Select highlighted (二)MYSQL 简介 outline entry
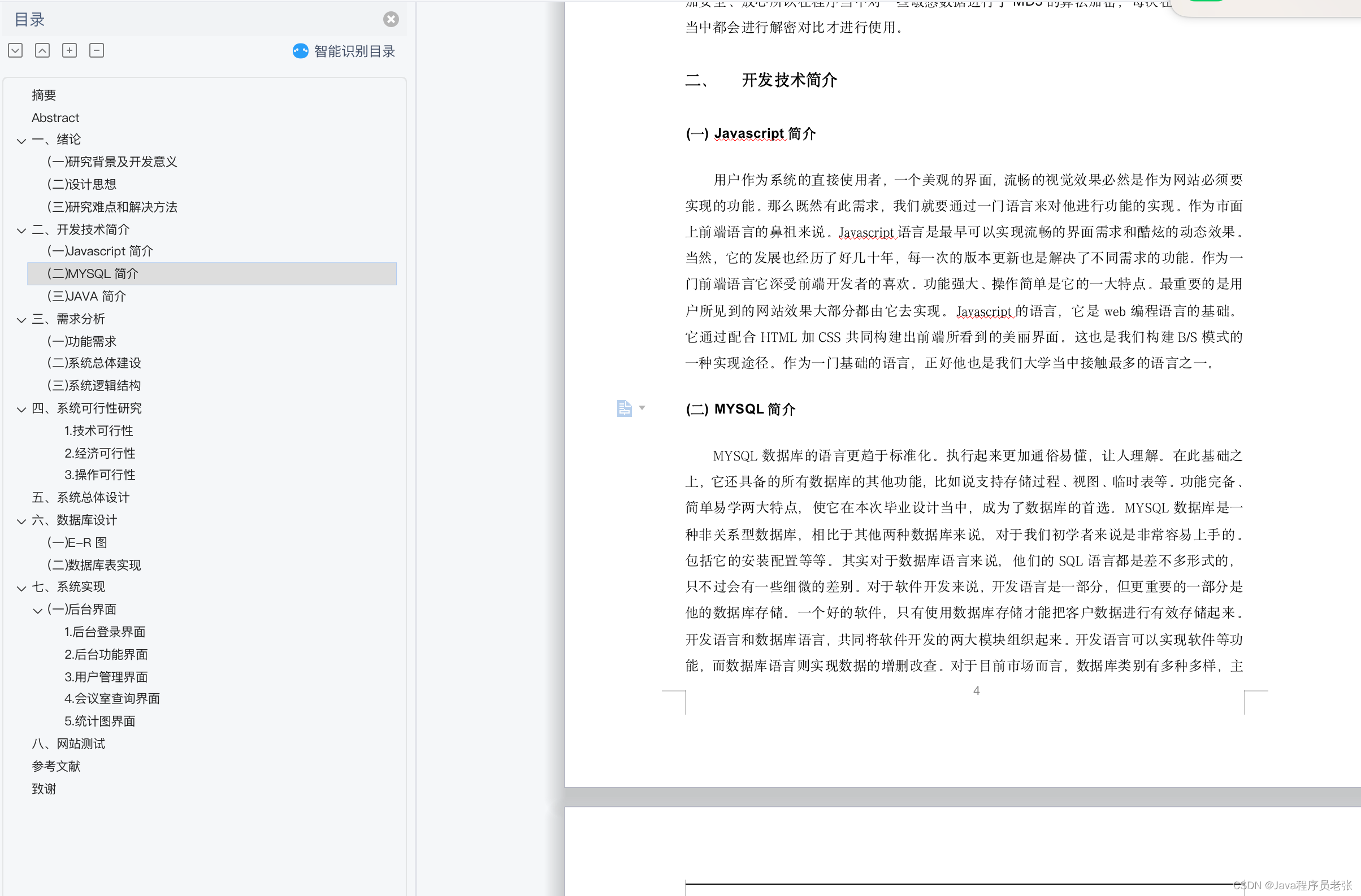Viewport: 1361px width, 896px height. point(211,273)
